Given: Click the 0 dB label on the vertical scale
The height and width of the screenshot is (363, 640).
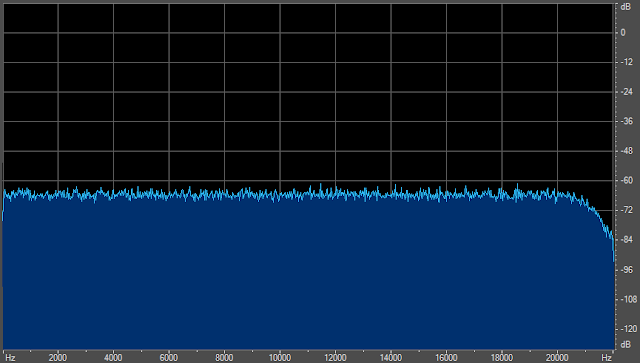Looking at the screenshot, I should (x=623, y=33).
